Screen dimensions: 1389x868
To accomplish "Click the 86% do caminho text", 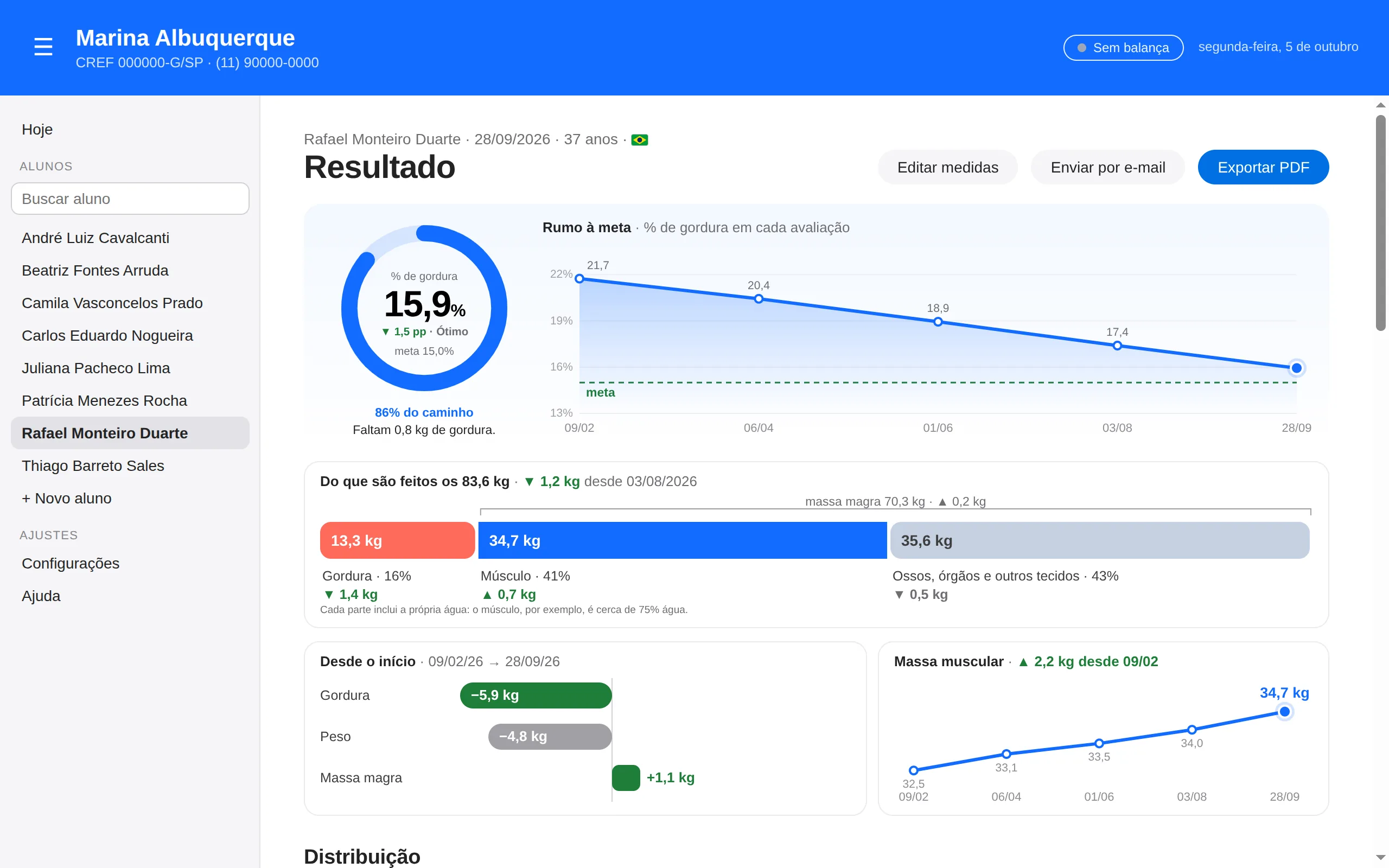I will pos(424,412).
